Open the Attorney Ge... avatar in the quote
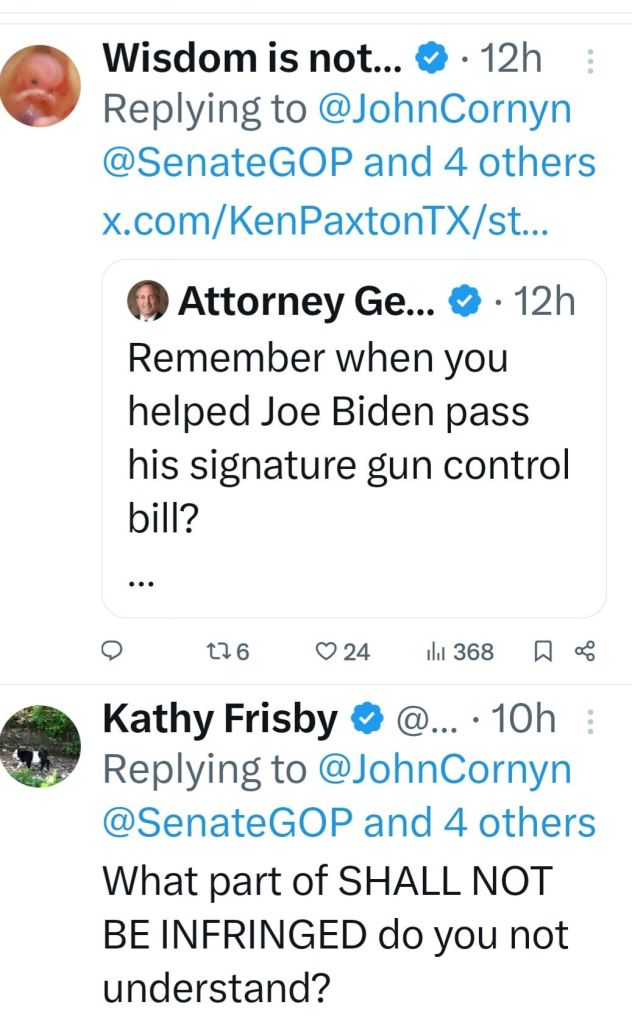The width and height of the screenshot is (632, 1024). pyautogui.click(x=148, y=300)
